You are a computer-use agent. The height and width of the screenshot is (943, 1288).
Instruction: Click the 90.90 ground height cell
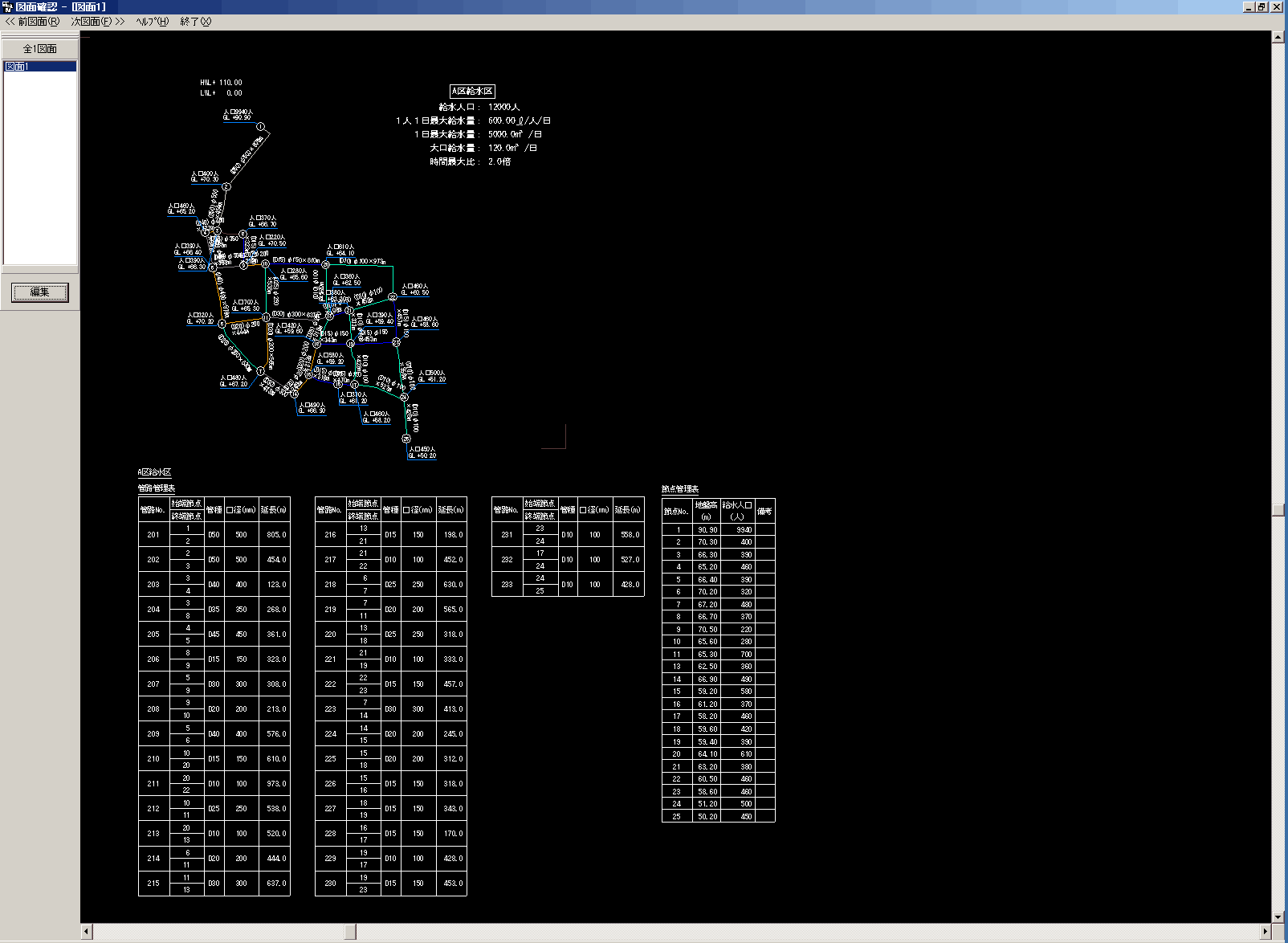707,530
